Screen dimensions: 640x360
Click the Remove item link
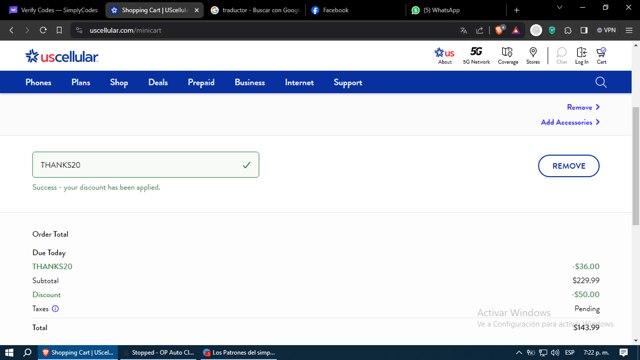(583, 107)
